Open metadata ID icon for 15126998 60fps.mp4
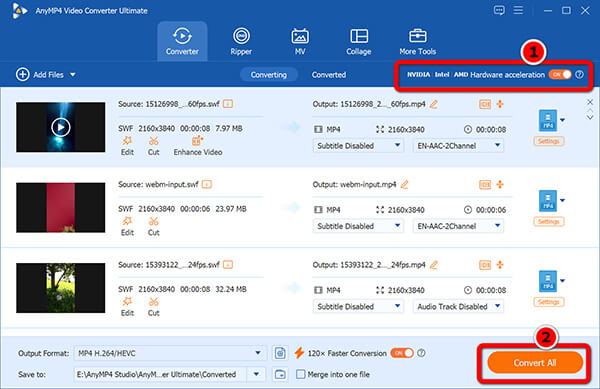Viewport: 600px width, 389px height. tap(485, 104)
